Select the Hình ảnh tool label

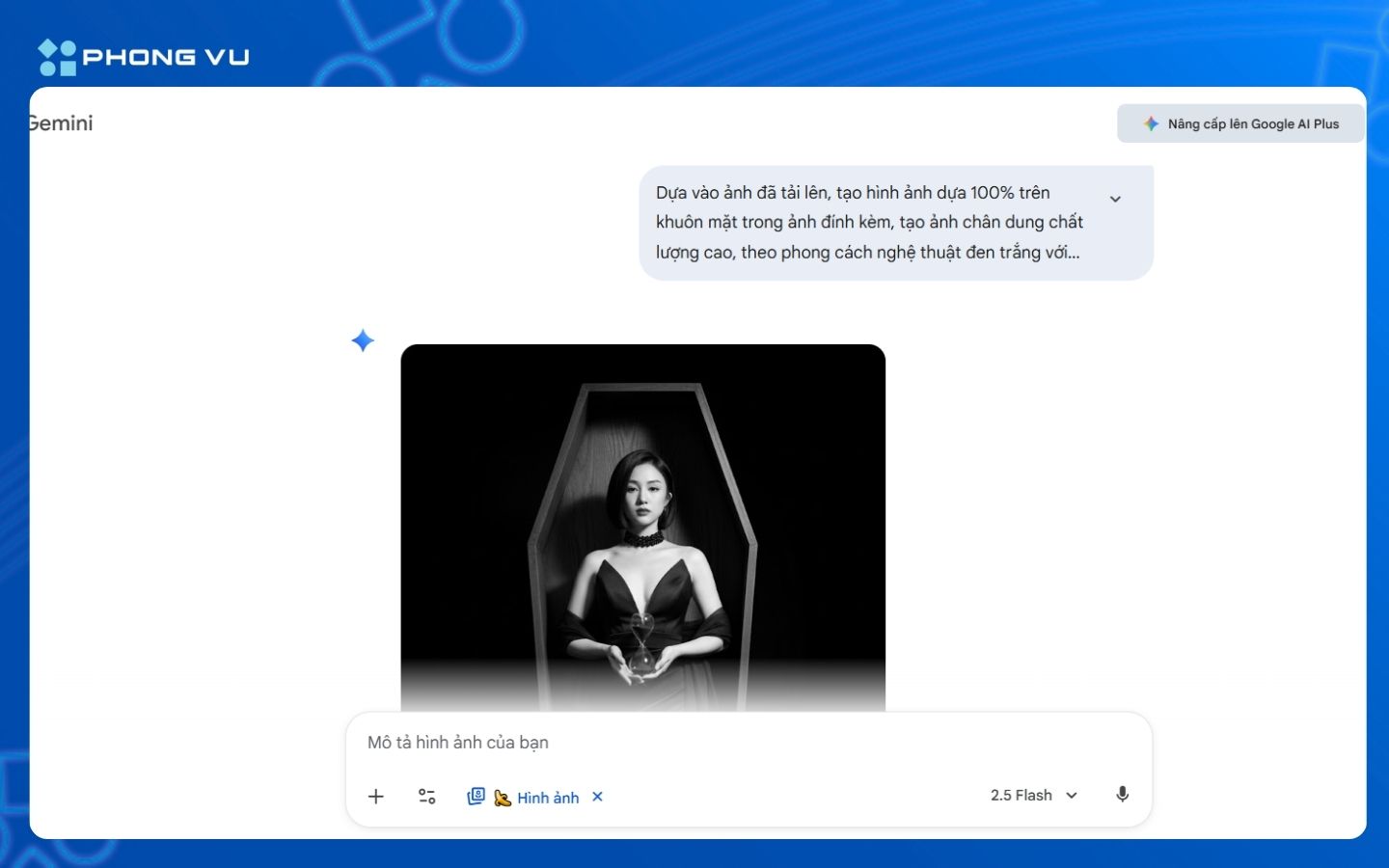548,798
